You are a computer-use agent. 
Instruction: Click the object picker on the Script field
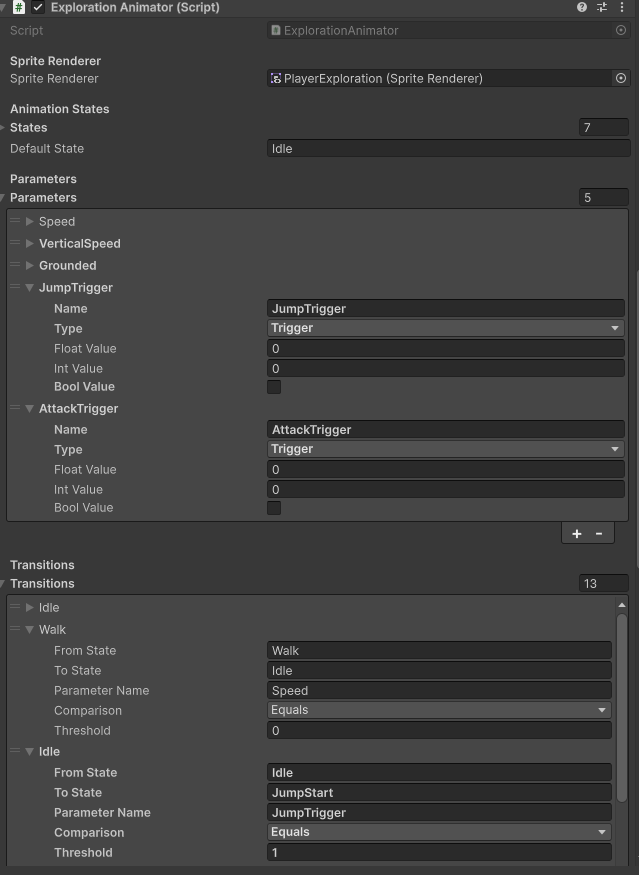coord(621,30)
